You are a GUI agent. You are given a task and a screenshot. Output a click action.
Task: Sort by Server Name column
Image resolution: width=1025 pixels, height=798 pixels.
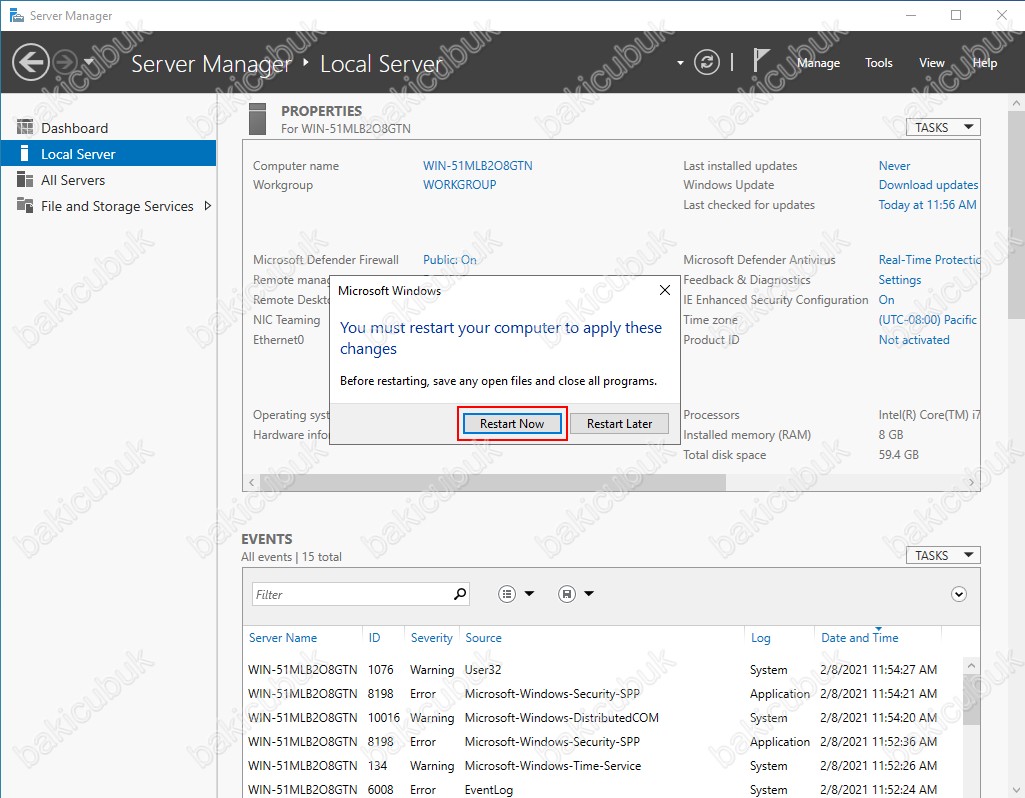click(x=282, y=637)
